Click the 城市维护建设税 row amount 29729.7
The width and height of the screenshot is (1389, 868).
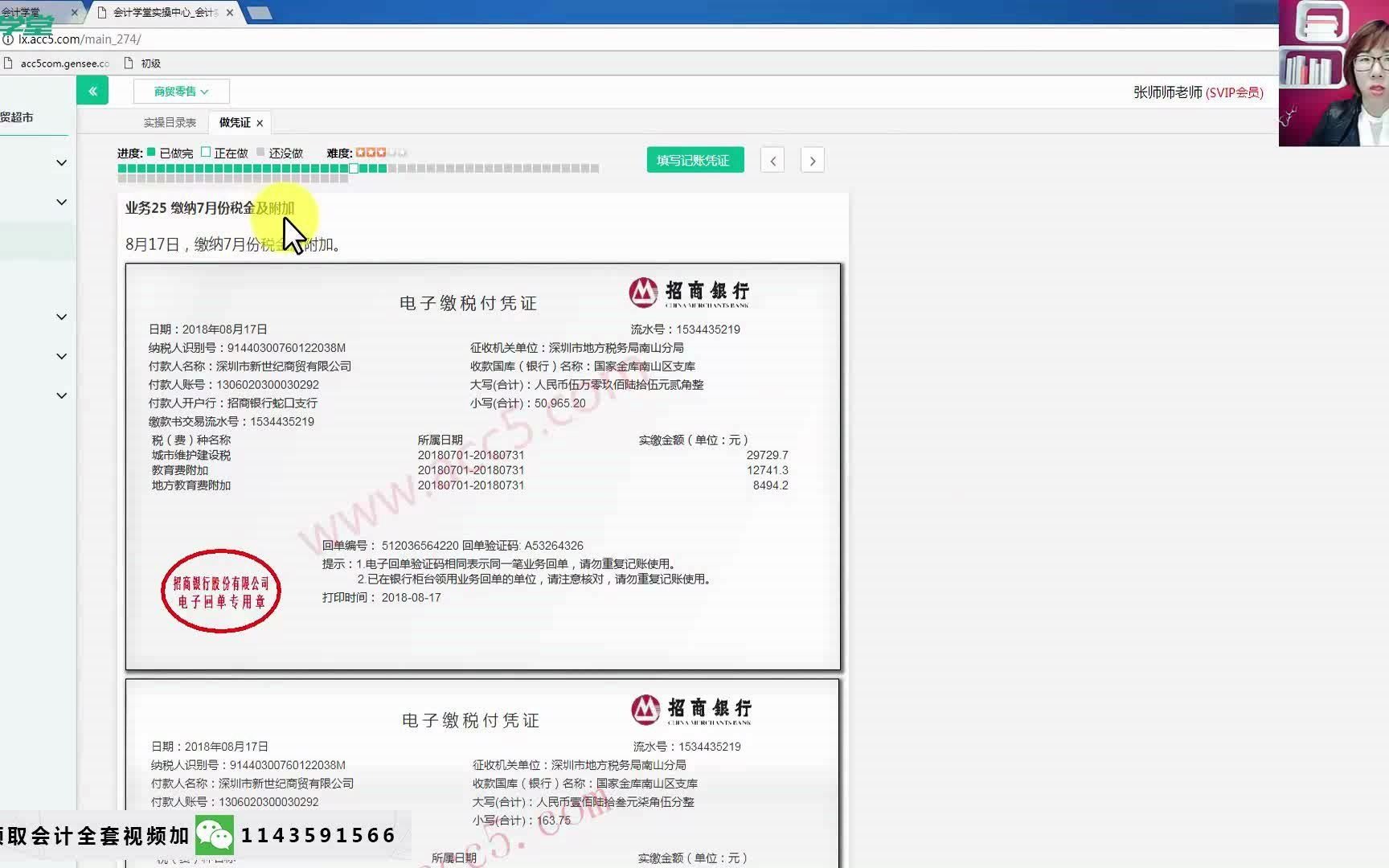[767, 455]
